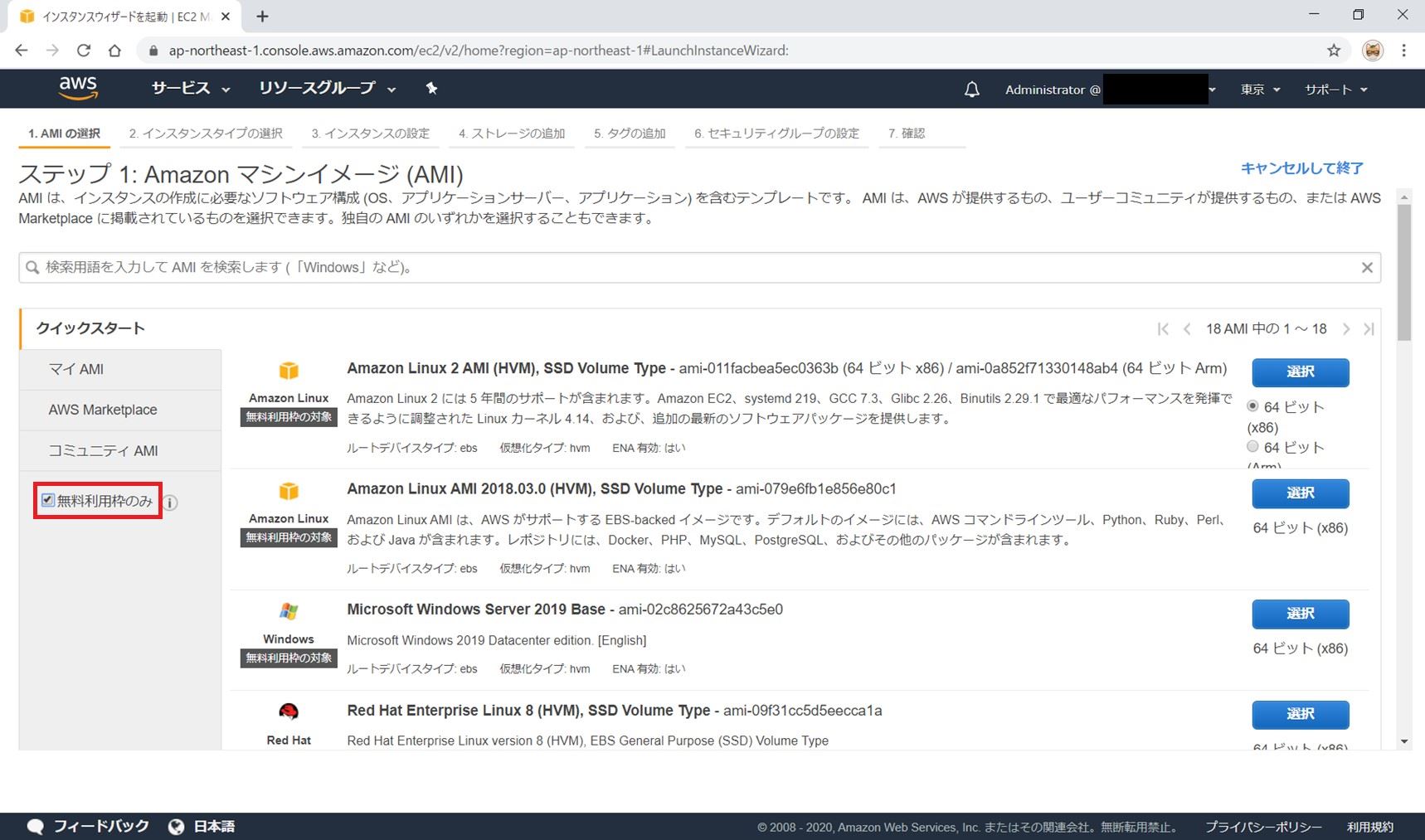Click the globe language icon in footer

click(176, 827)
